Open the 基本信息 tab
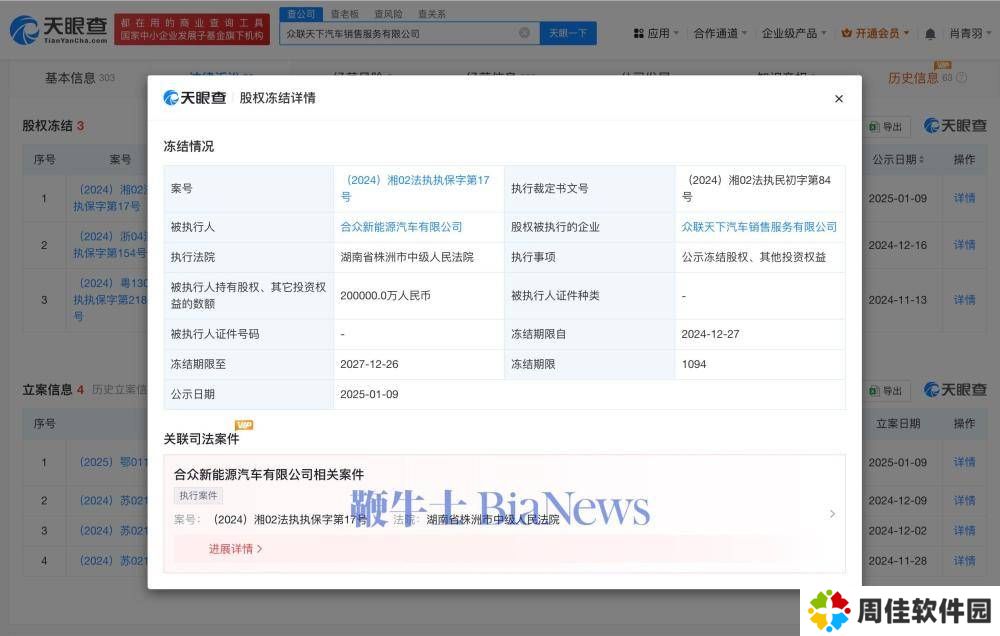The image size is (1000, 636). [79, 78]
